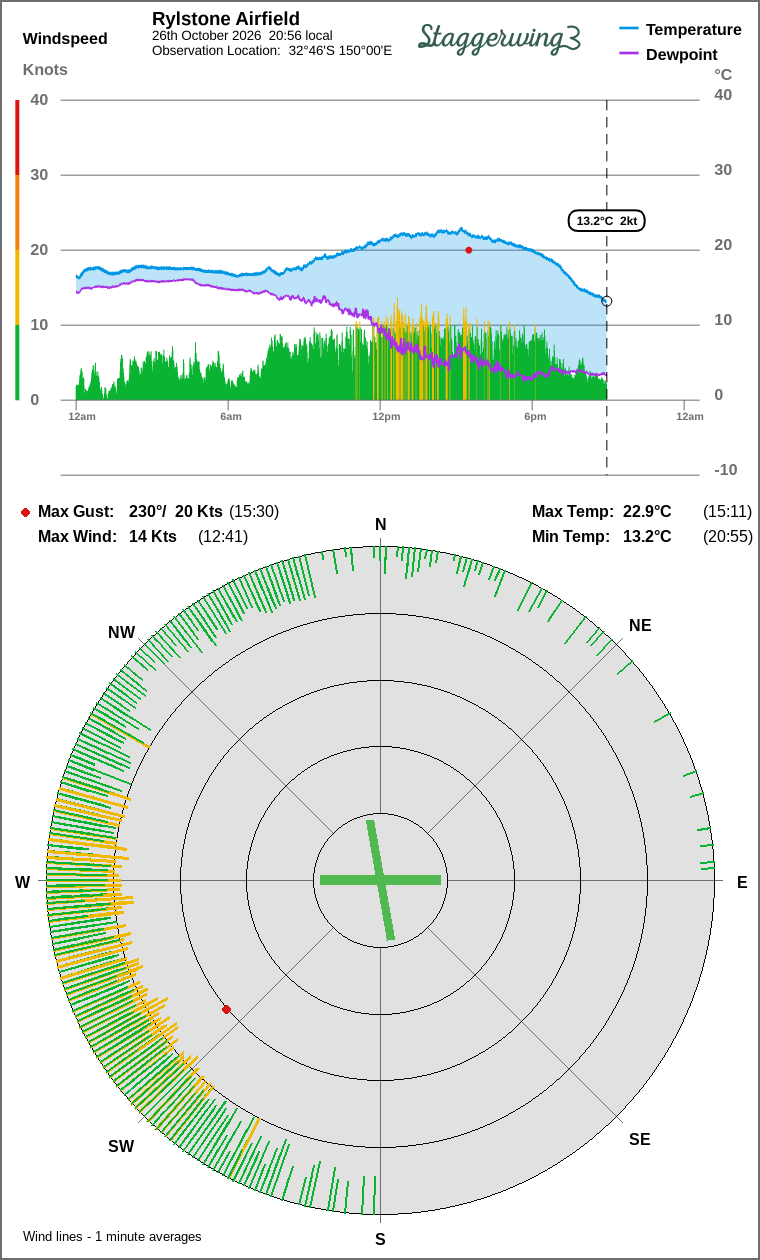Click the windspeed colour scale bar

coord(17,250)
